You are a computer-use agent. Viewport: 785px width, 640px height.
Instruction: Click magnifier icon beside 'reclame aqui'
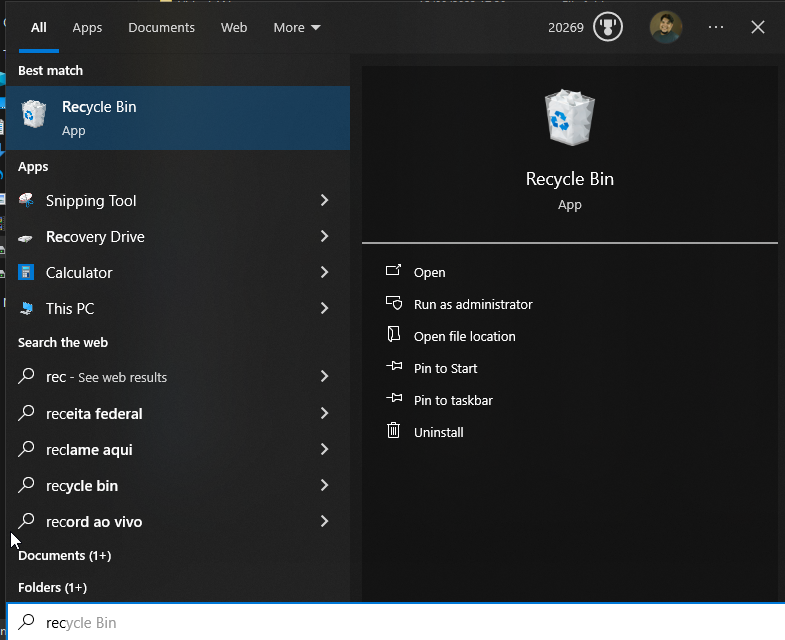pyautogui.click(x=26, y=449)
